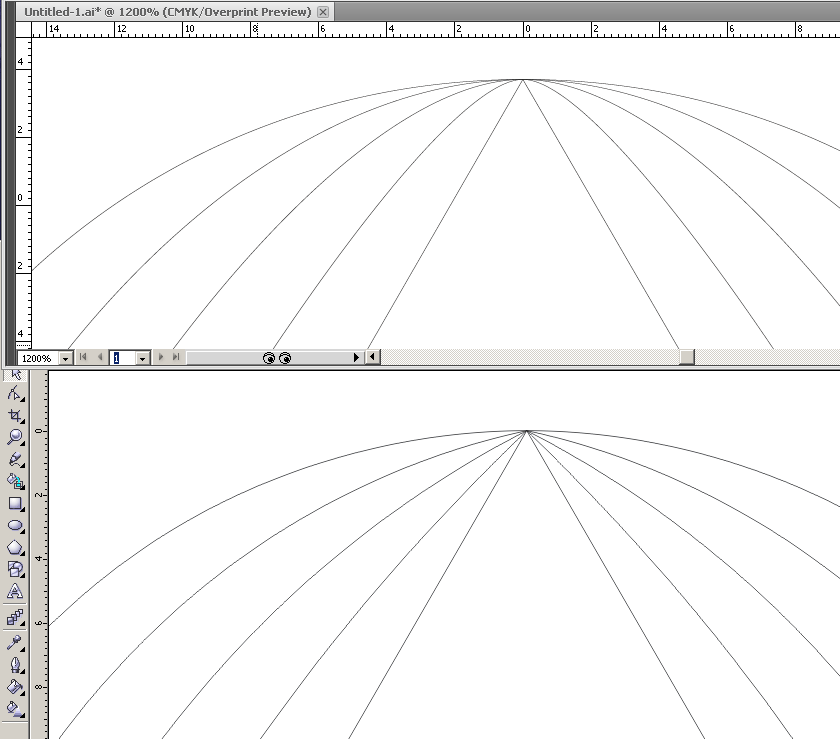Go to previous artboard in Illustrator

tap(100, 357)
